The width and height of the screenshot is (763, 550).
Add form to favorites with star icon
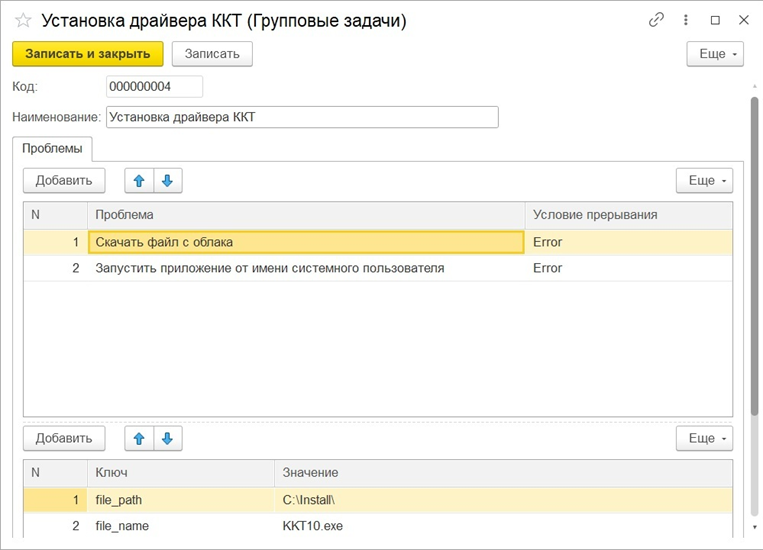click(x=23, y=20)
